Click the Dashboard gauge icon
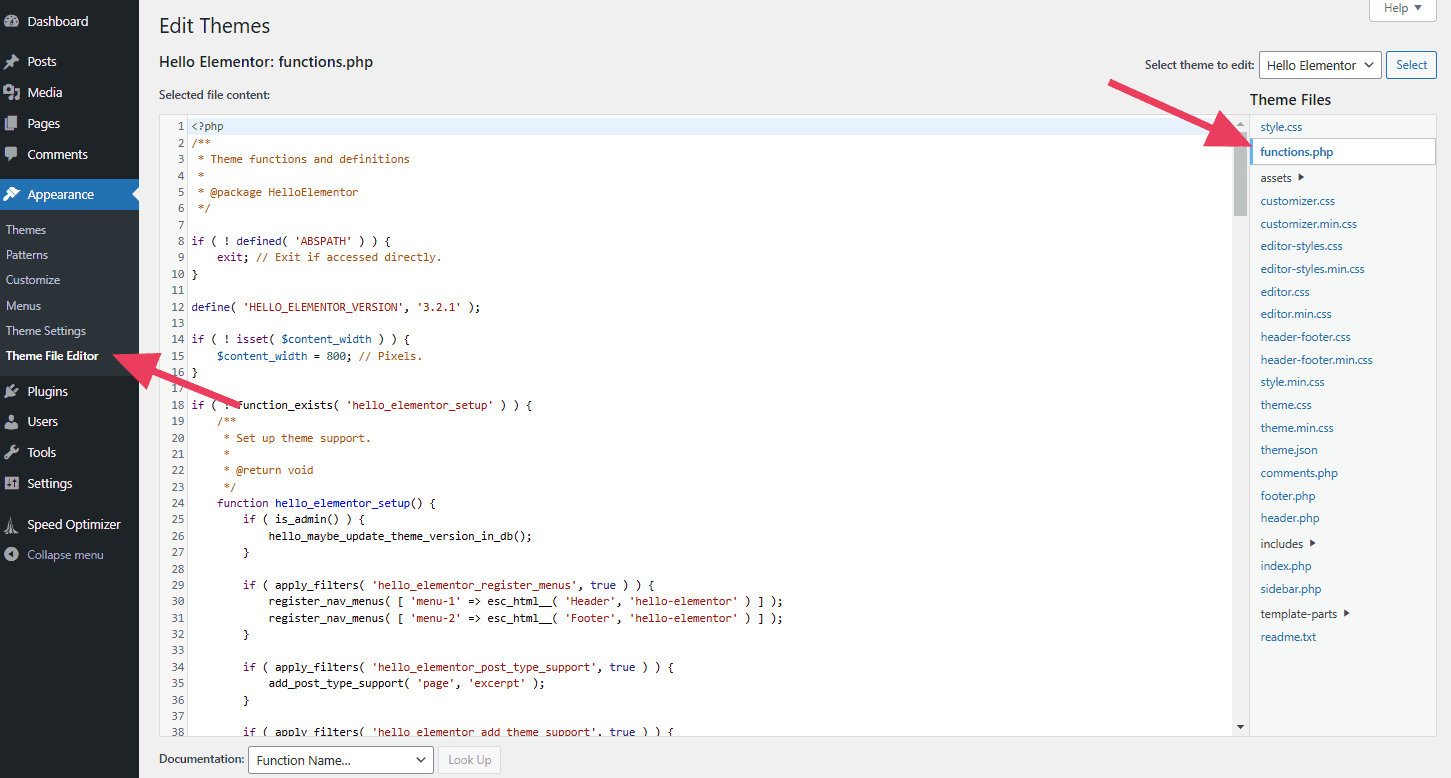 coord(12,21)
